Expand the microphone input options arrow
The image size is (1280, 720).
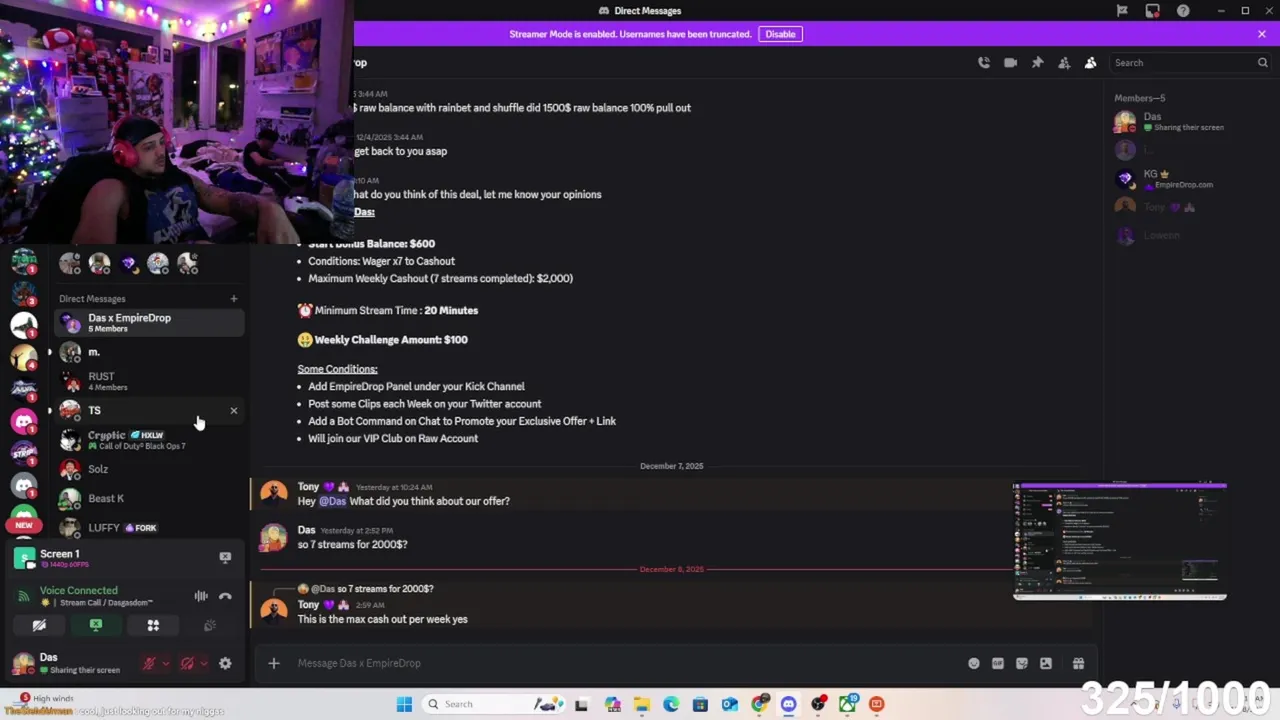point(165,663)
